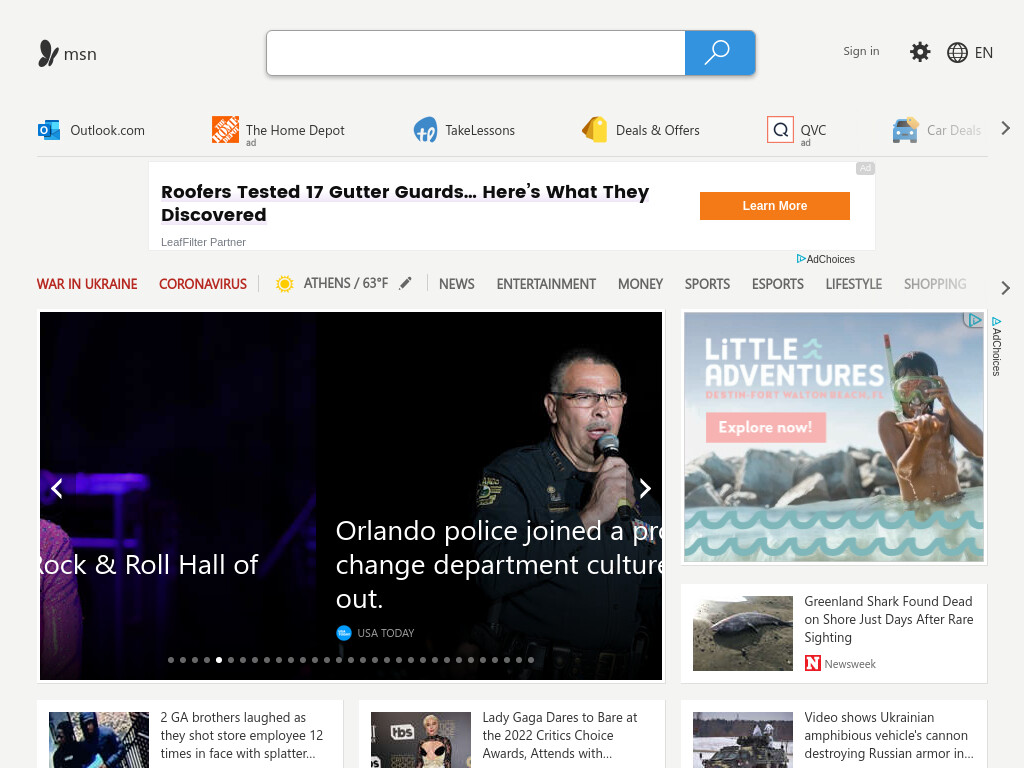Open Roofers Tested 17 Gutter Guards headline
Viewport: 1024px width, 768px height.
pos(405,203)
